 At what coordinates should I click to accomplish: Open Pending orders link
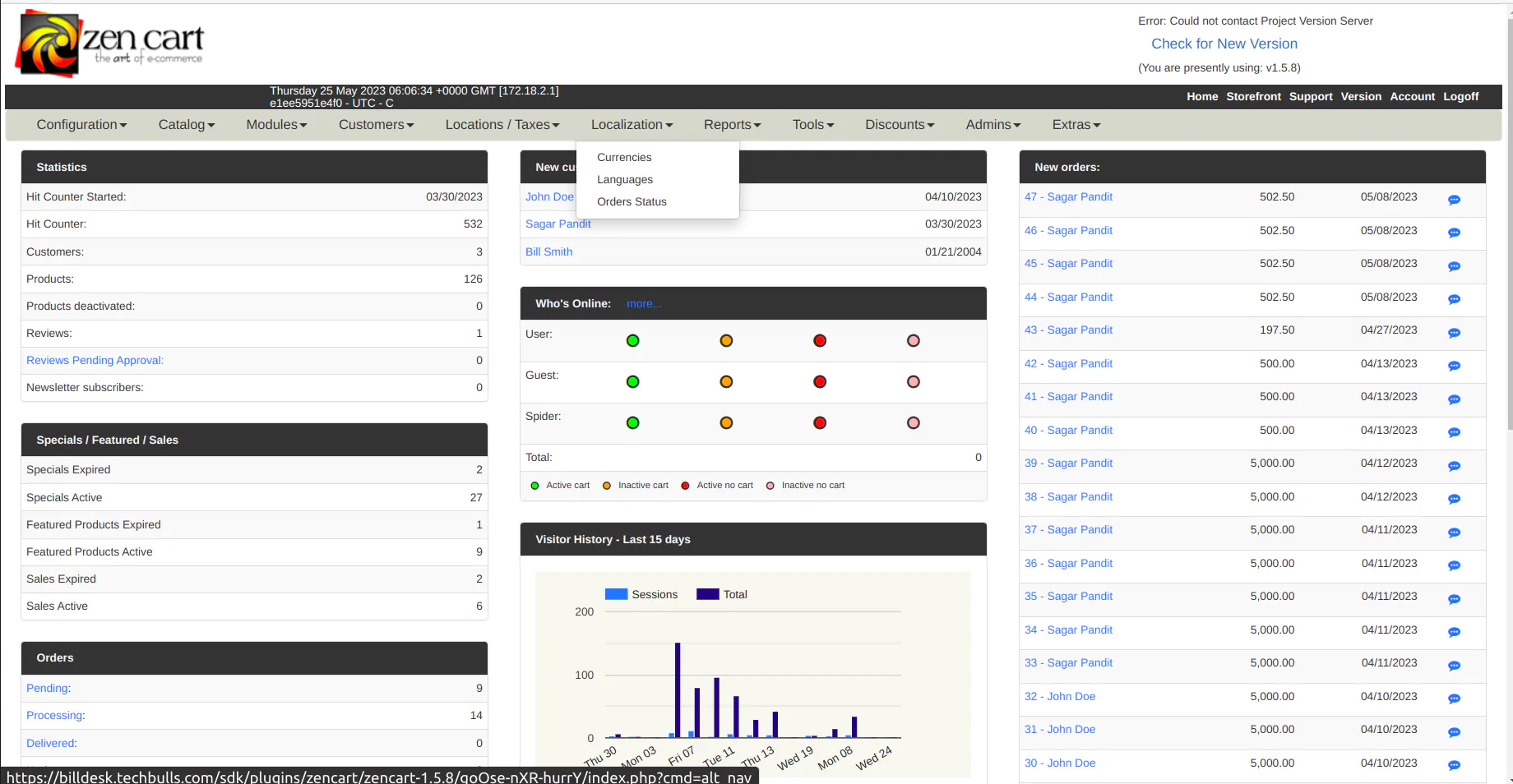click(49, 688)
